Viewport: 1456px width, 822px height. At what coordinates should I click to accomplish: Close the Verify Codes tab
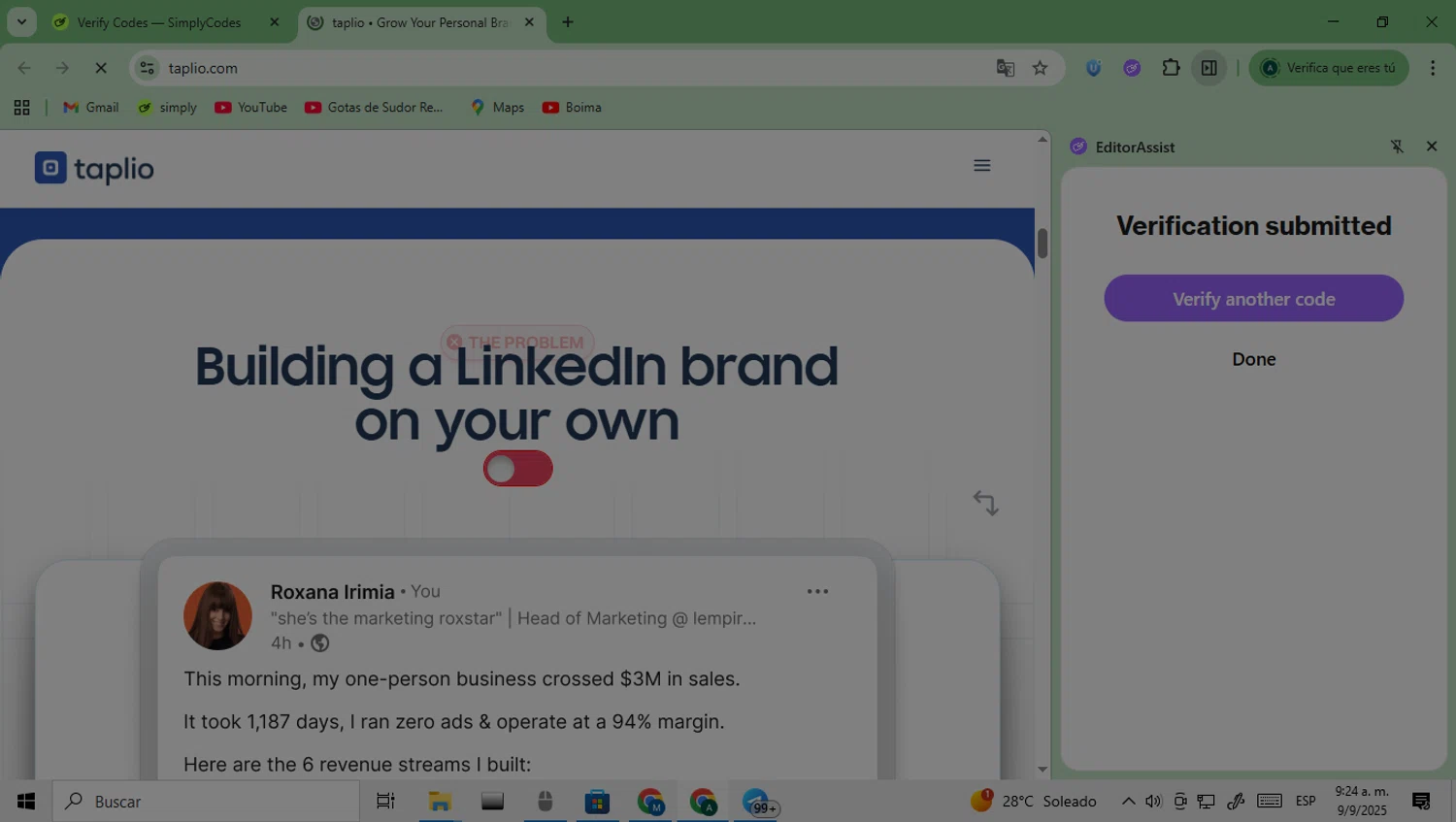point(275,22)
